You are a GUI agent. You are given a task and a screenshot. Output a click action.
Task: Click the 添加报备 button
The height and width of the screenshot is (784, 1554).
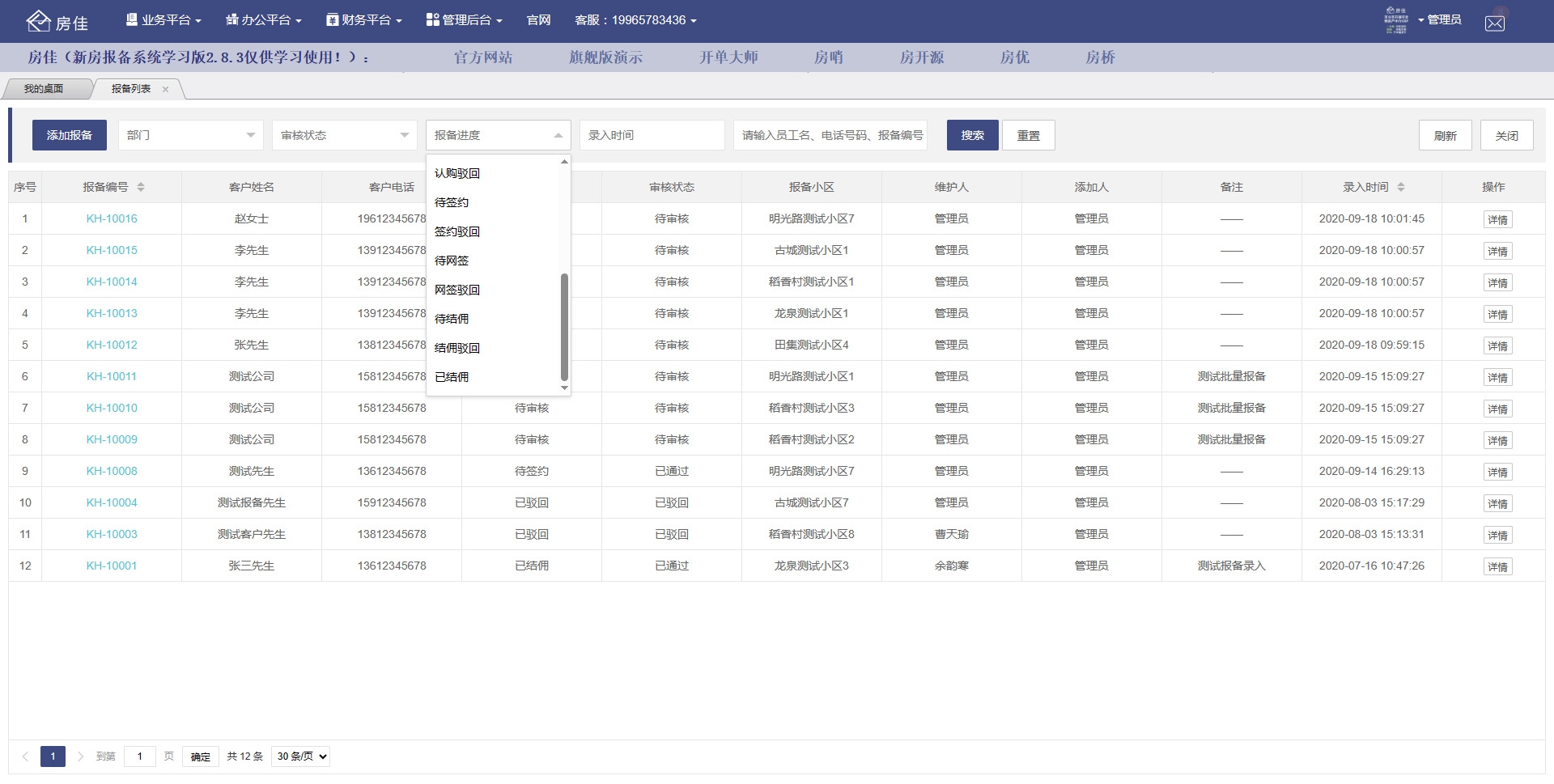pyautogui.click(x=69, y=135)
